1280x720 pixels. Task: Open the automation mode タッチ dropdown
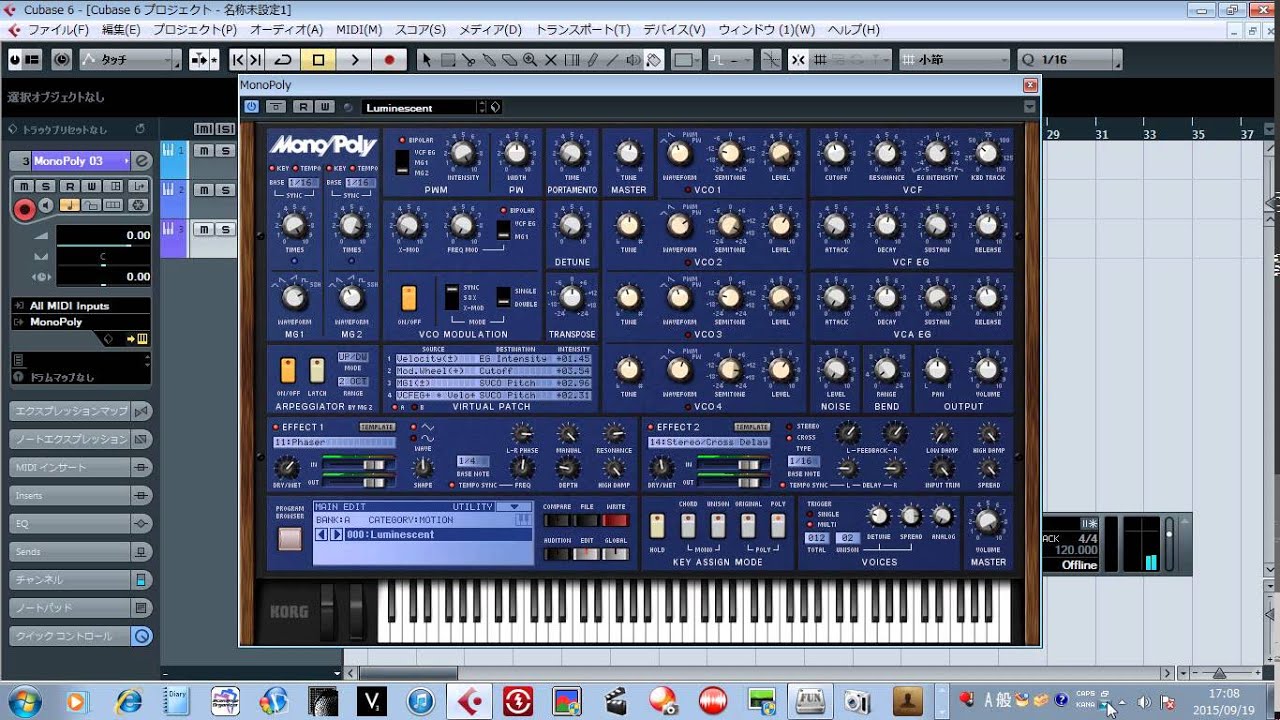point(131,60)
